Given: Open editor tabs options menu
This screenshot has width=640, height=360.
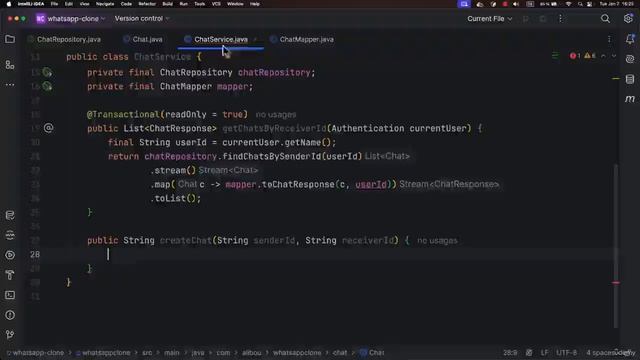Looking at the screenshot, I should click(x=609, y=39).
